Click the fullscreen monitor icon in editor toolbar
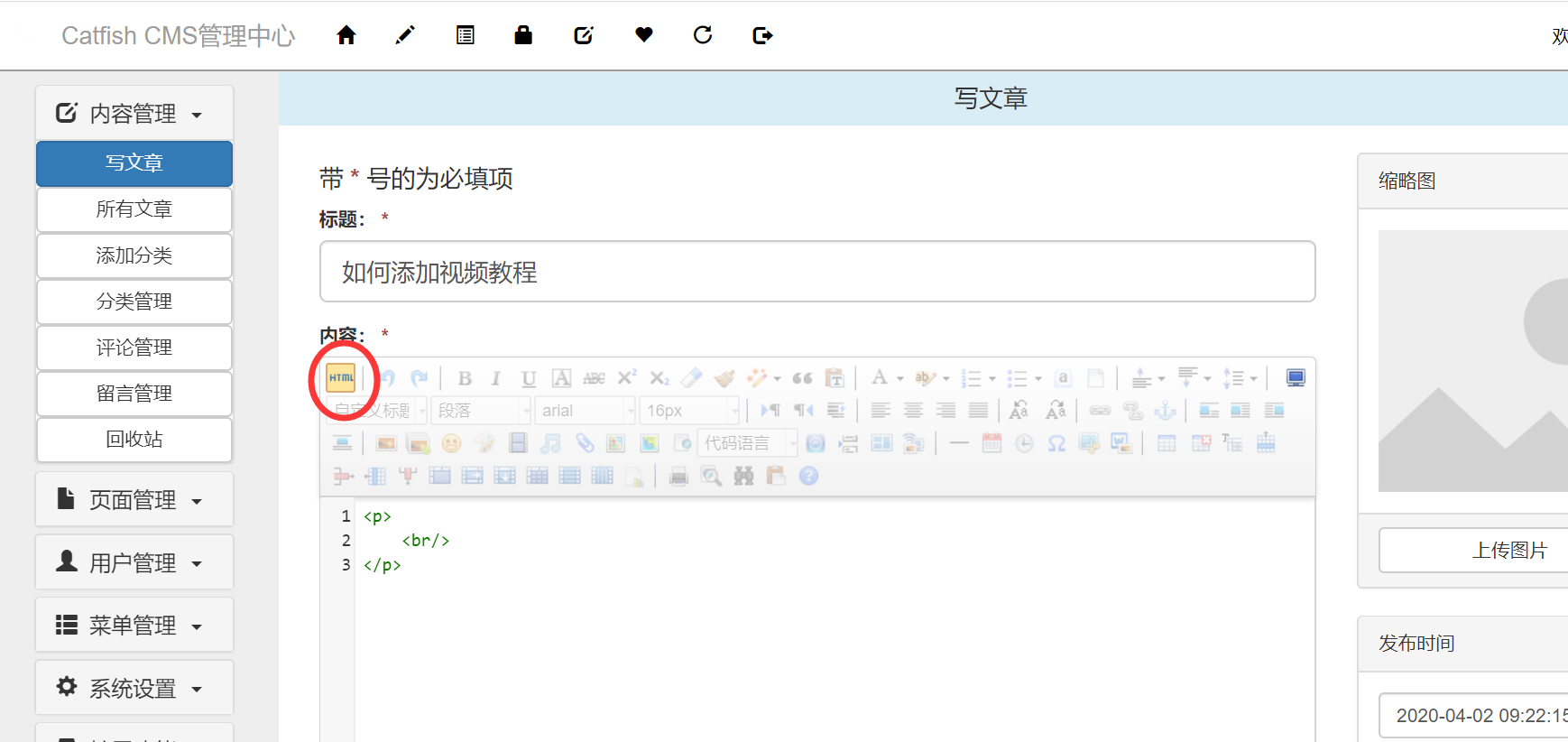The image size is (1568, 742). 1296,378
